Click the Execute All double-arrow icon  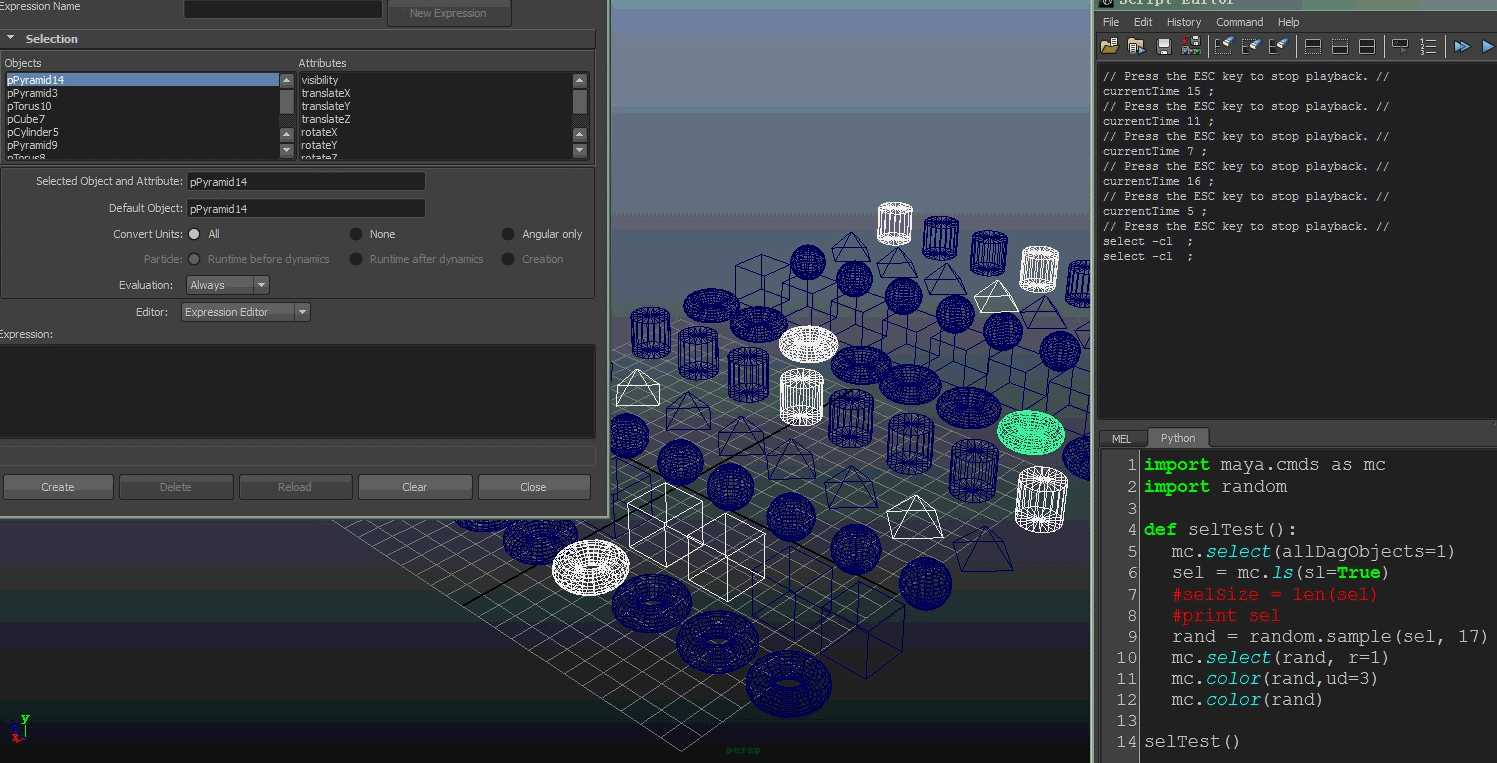[1462, 46]
